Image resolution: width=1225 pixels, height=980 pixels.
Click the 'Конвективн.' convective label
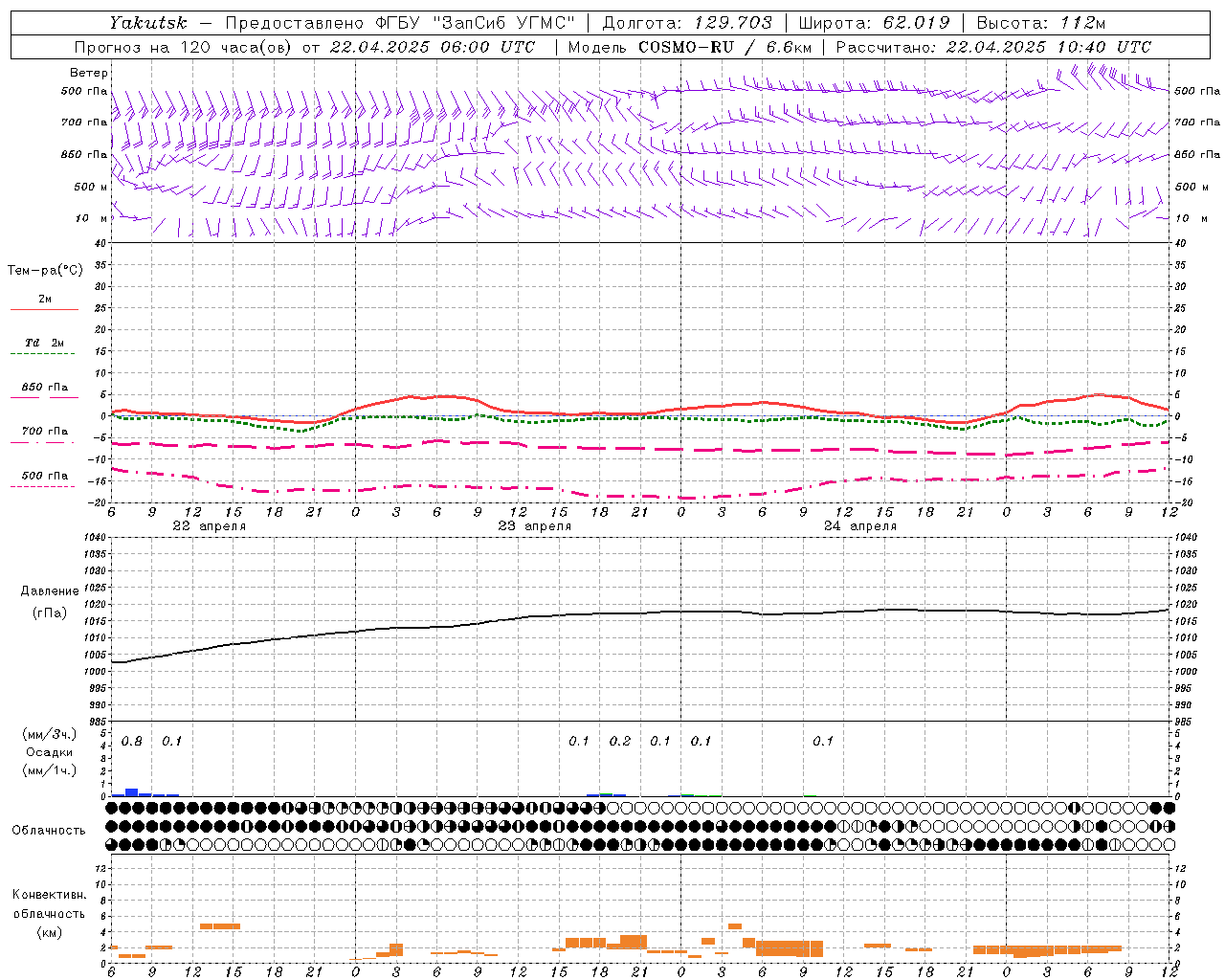coord(50,895)
